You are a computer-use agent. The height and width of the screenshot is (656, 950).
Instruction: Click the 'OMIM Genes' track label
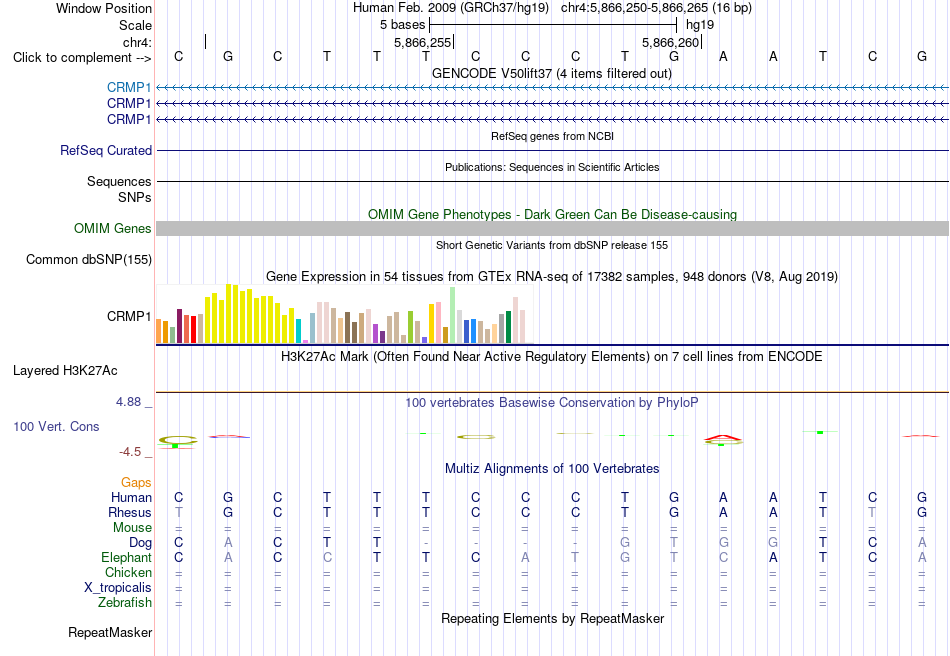click(x=113, y=228)
